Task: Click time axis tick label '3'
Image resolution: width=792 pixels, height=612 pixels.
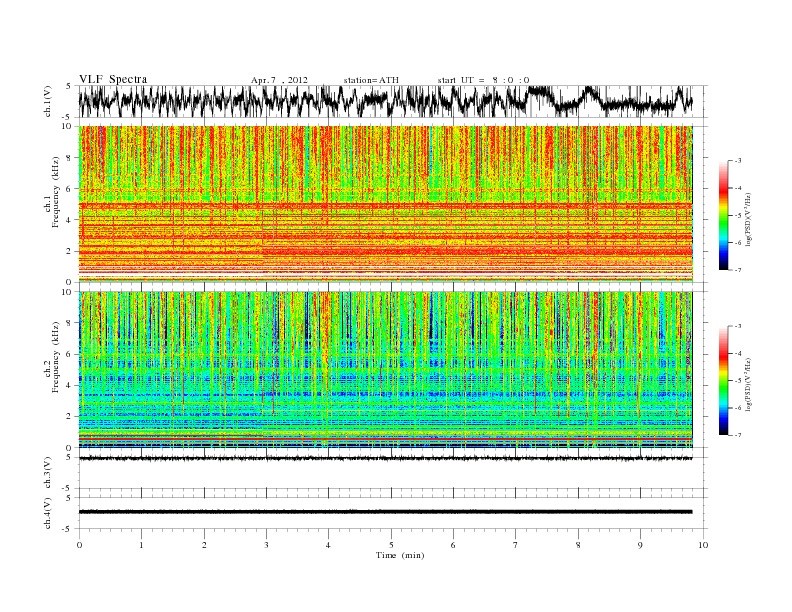Action: tap(266, 545)
